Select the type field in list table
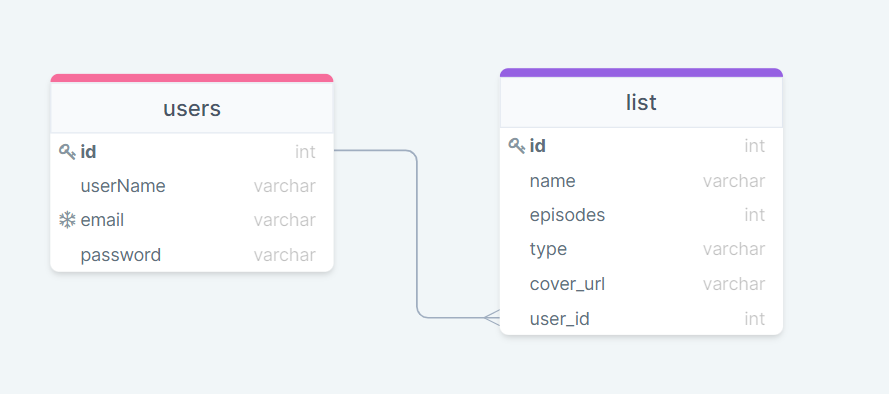The image size is (889, 394). click(641, 249)
